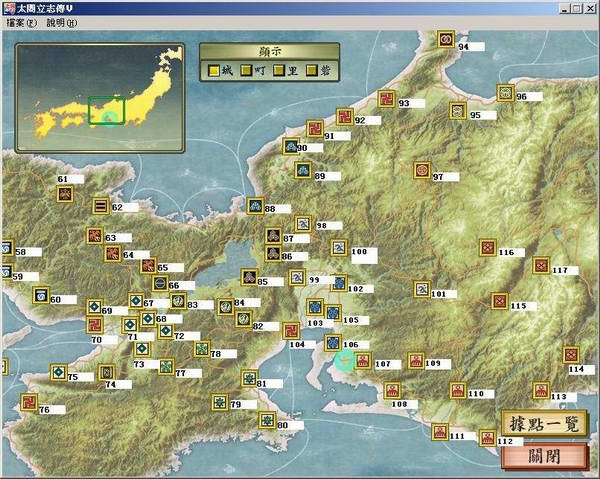The height and width of the screenshot is (479, 600).
Task: Click the red icon labeled 116
Action: tap(487, 246)
